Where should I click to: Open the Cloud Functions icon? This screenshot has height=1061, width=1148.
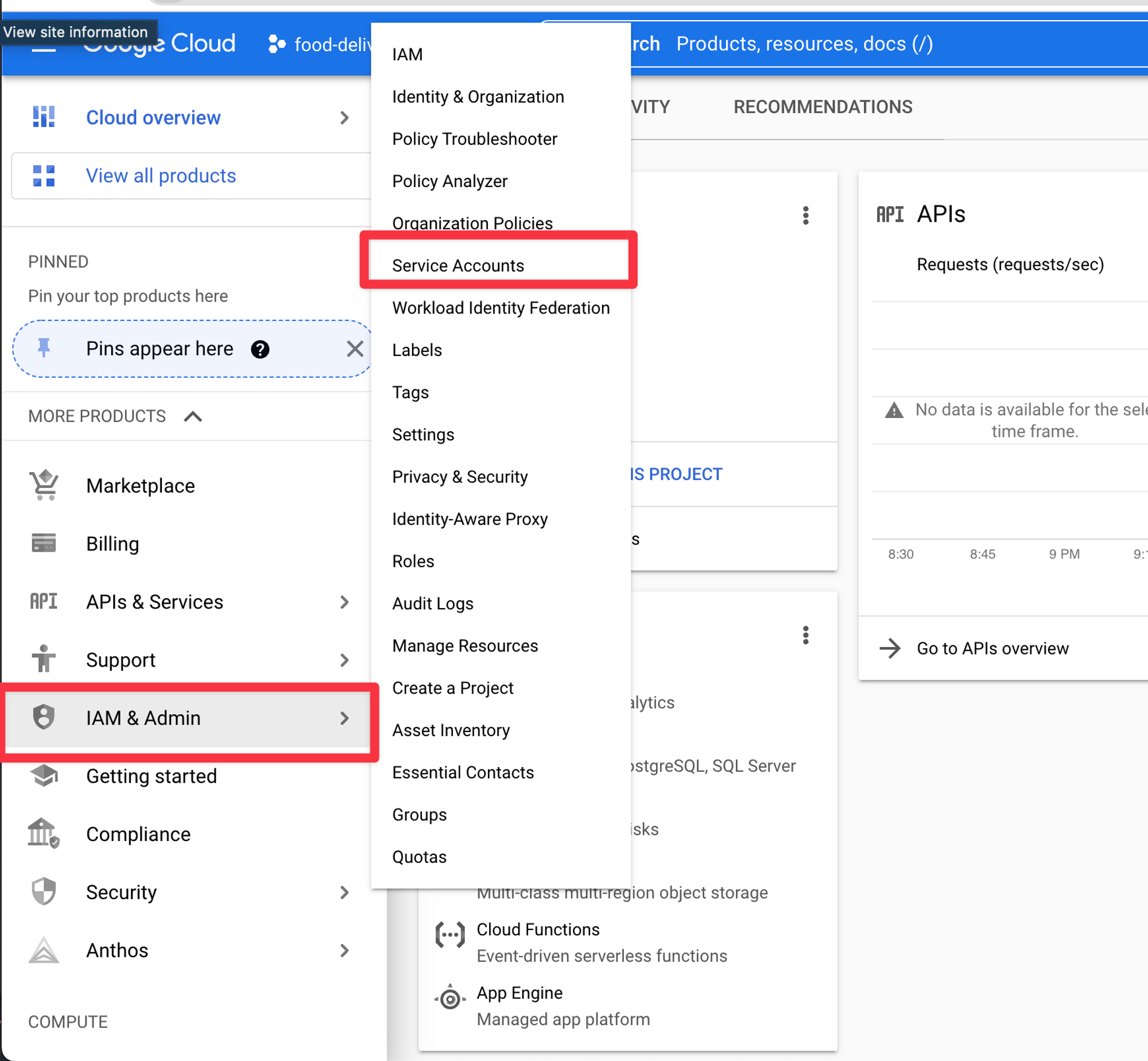450,935
